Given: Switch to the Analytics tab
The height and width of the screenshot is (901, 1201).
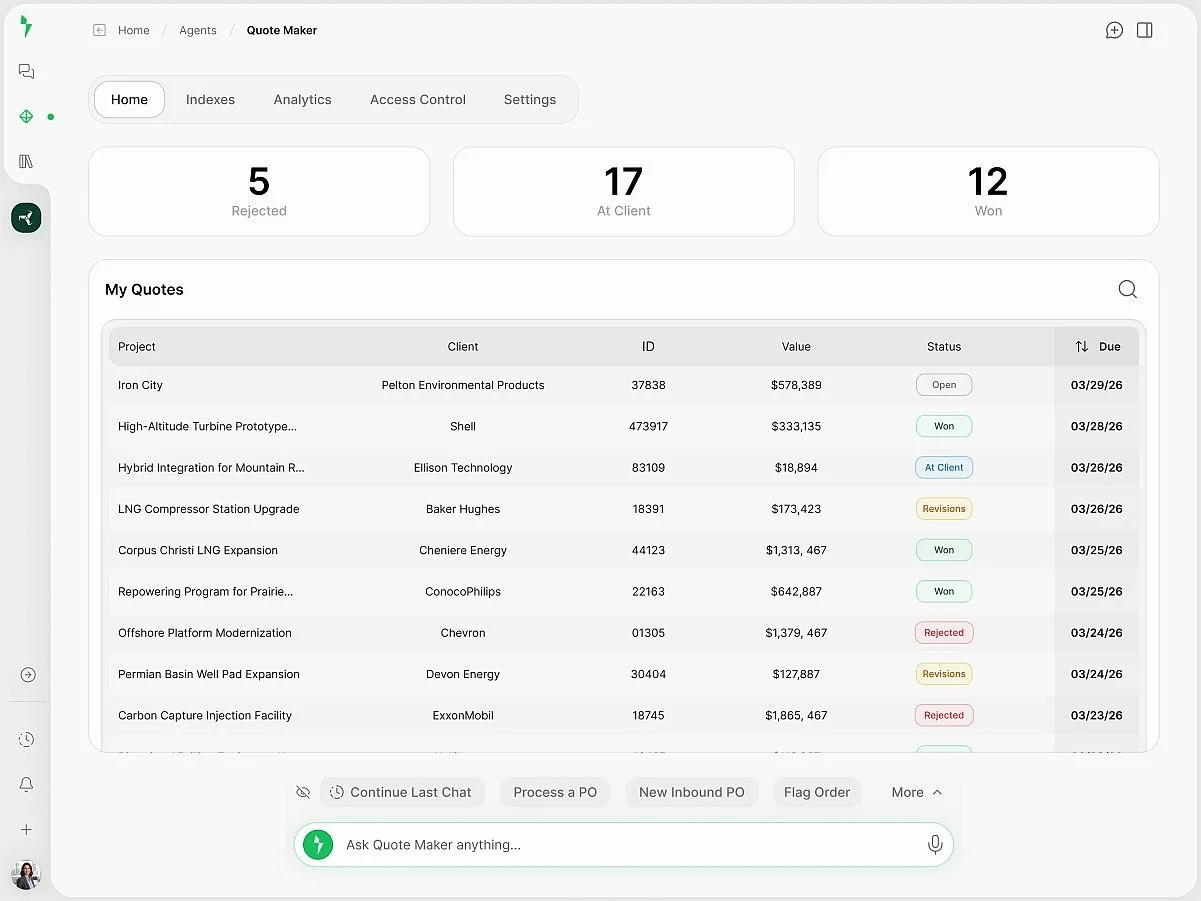Looking at the screenshot, I should click(x=302, y=100).
